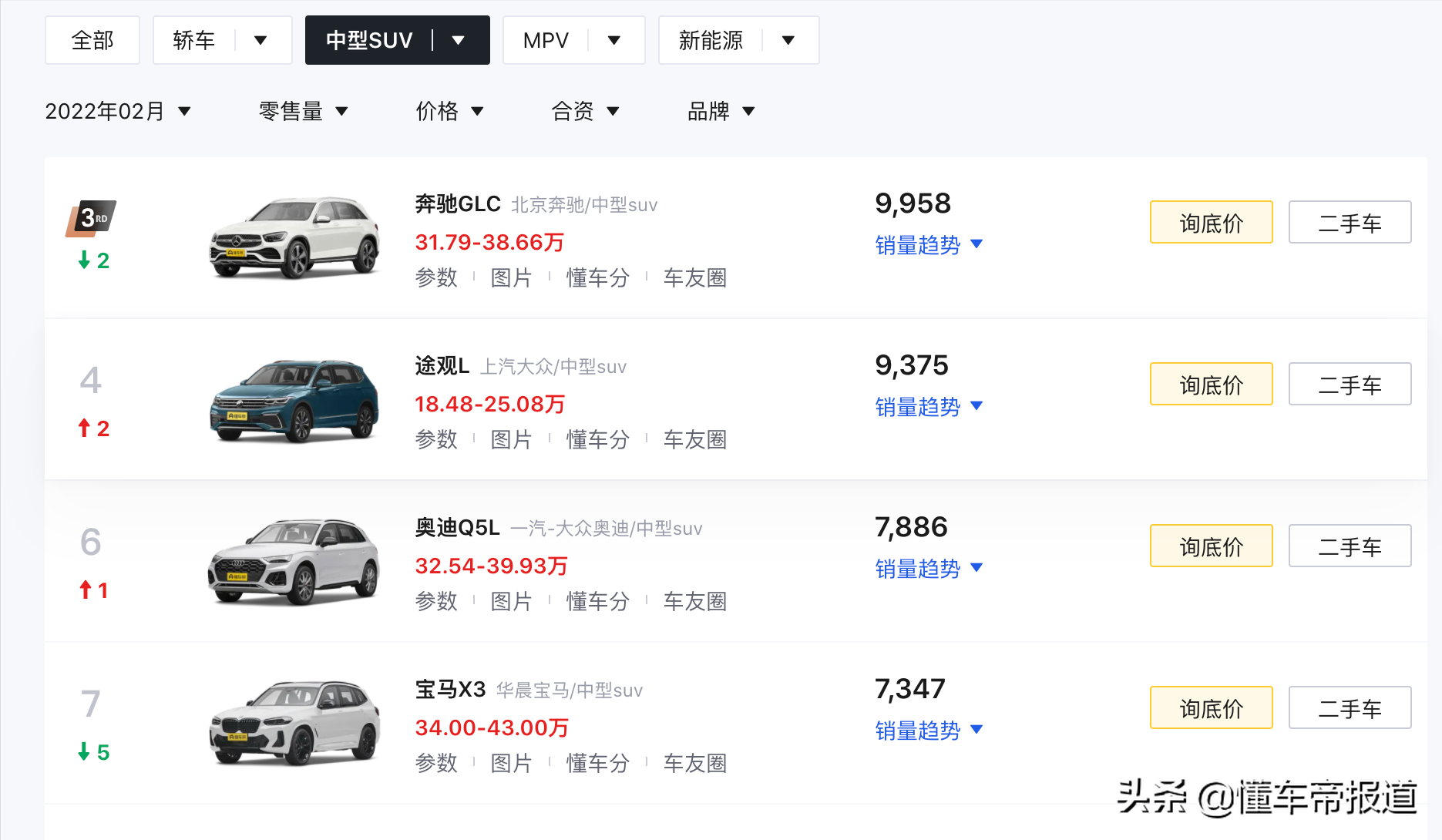
Task: Open 图片 for 奔驰GLC
Action: click(512, 277)
